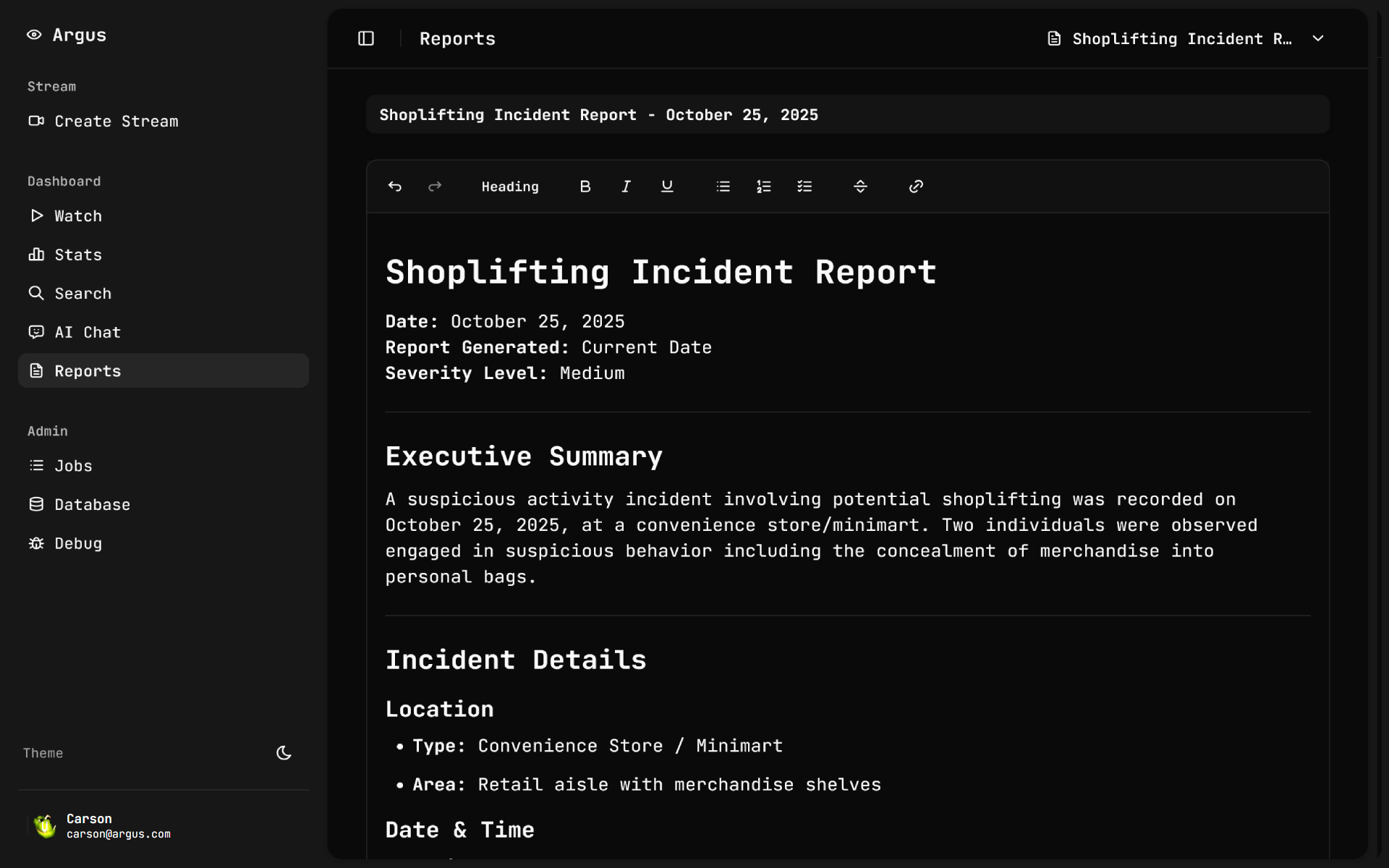Open the Heading style dropdown
This screenshot has width=1389, height=868.
[x=510, y=187]
